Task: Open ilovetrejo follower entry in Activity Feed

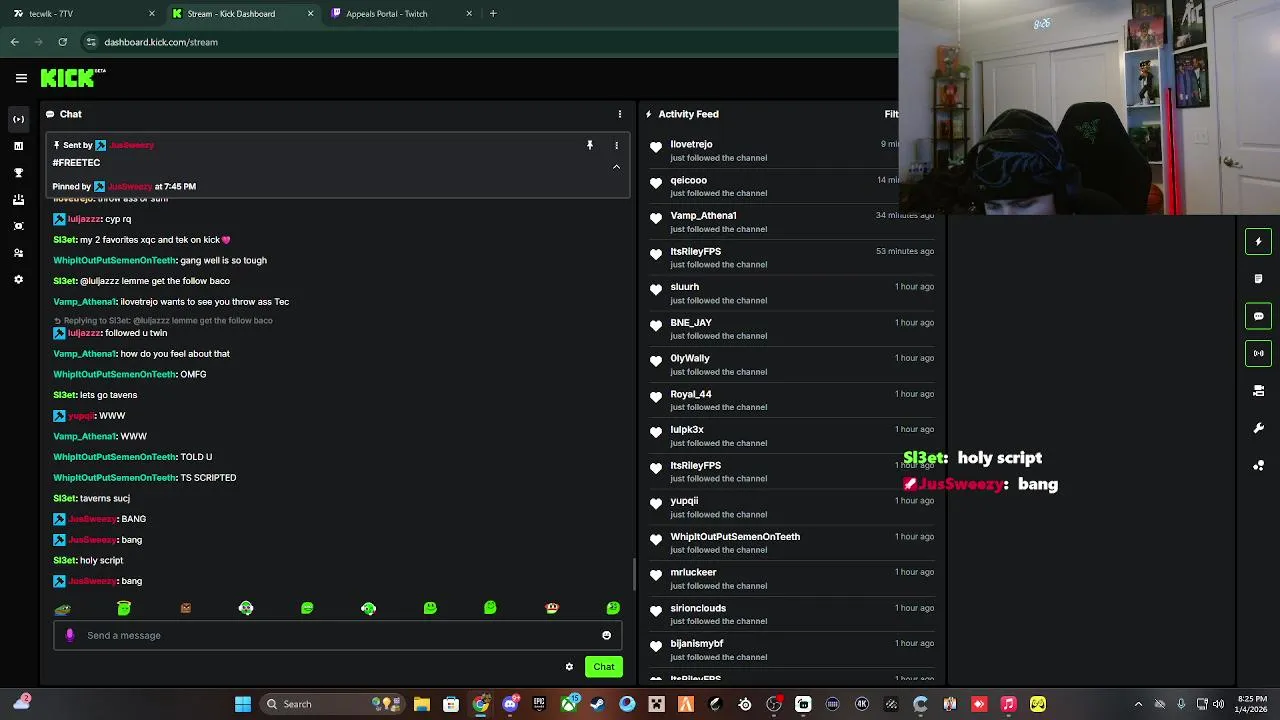Action: click(x=790, y=151)
